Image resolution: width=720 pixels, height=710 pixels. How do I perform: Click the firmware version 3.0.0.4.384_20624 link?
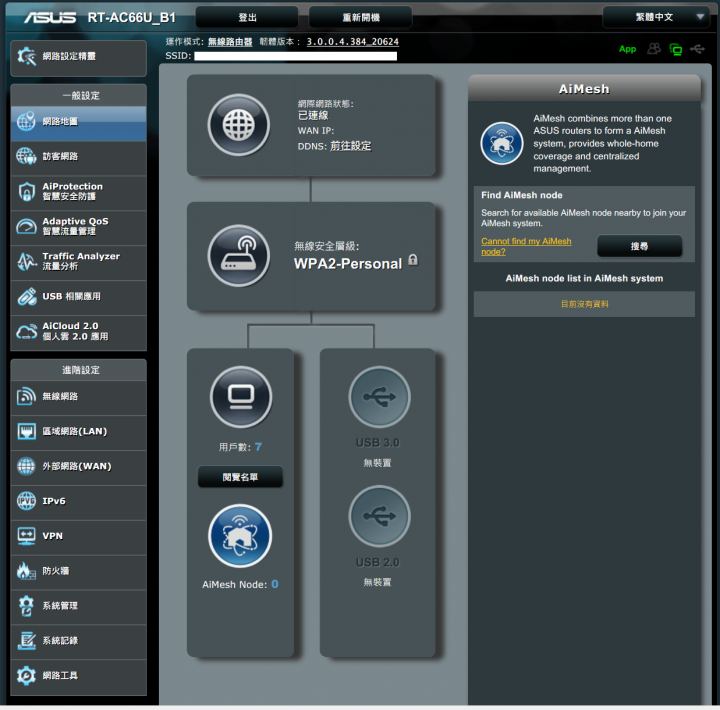tap(352, 42)
